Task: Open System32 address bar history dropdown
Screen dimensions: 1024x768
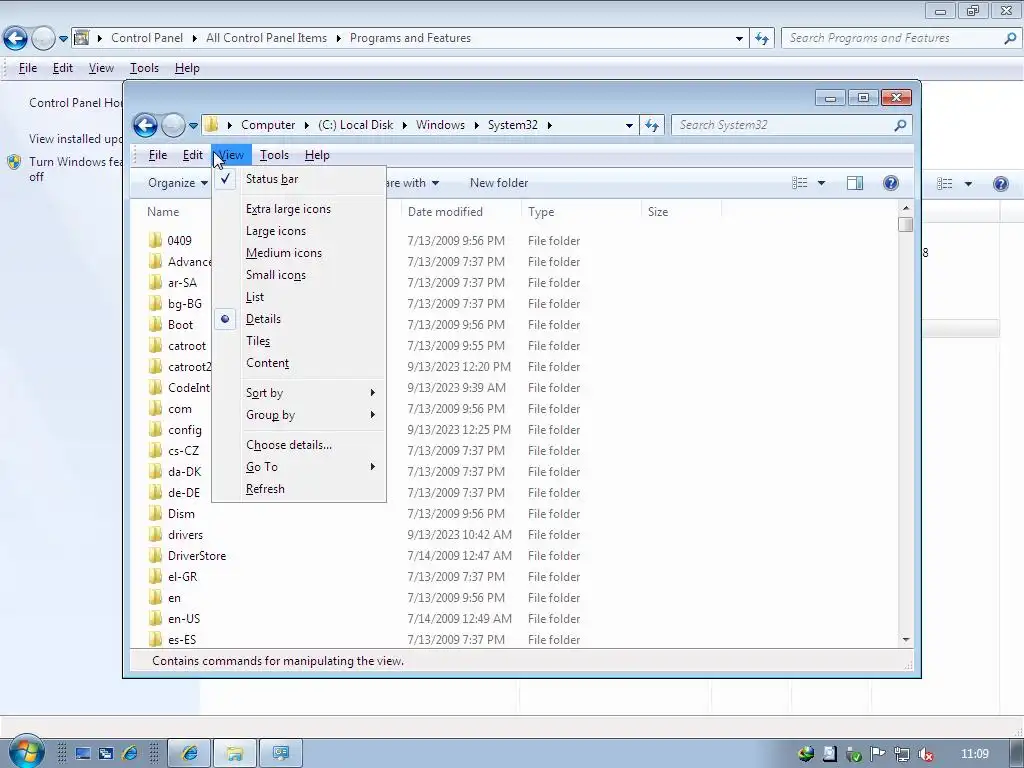Action: coord(629,125)
